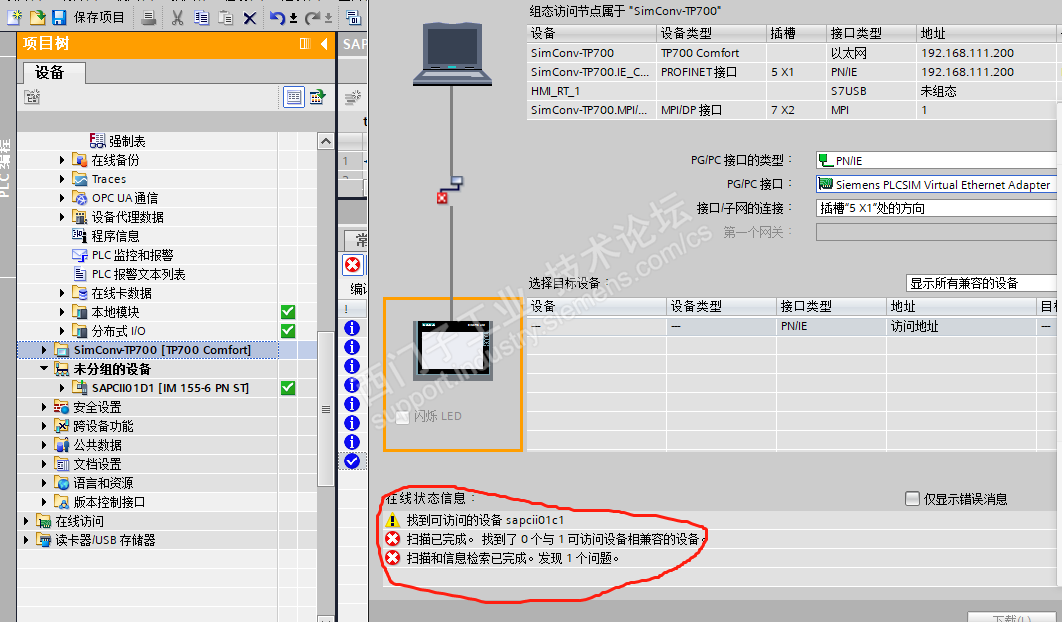Click the yellow warning icon beside sapcii01c1
This screenshot has height=622, width=1062.
coord(393,520)
